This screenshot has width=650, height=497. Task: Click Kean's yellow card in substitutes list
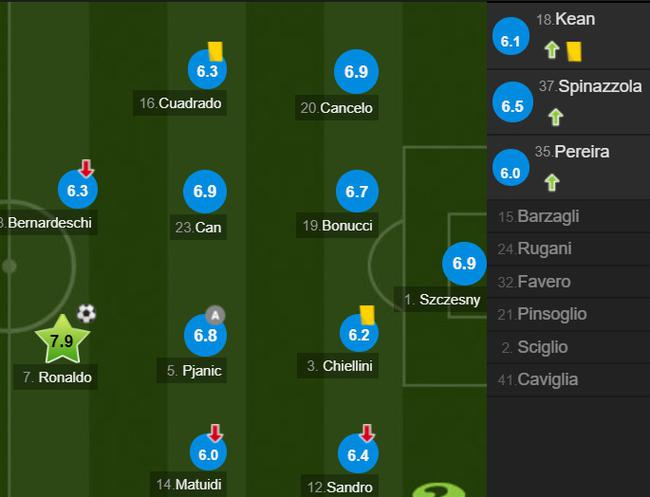click(574, 49)
